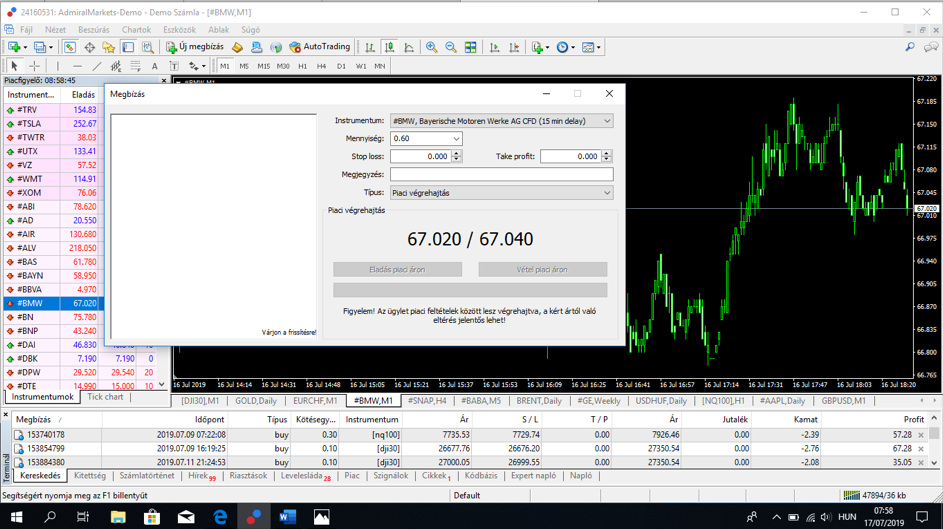The width and height of the screenshot is (943, 529).
Task: Open the Számlatörténet terminal tab
Action: coord(147,475)
